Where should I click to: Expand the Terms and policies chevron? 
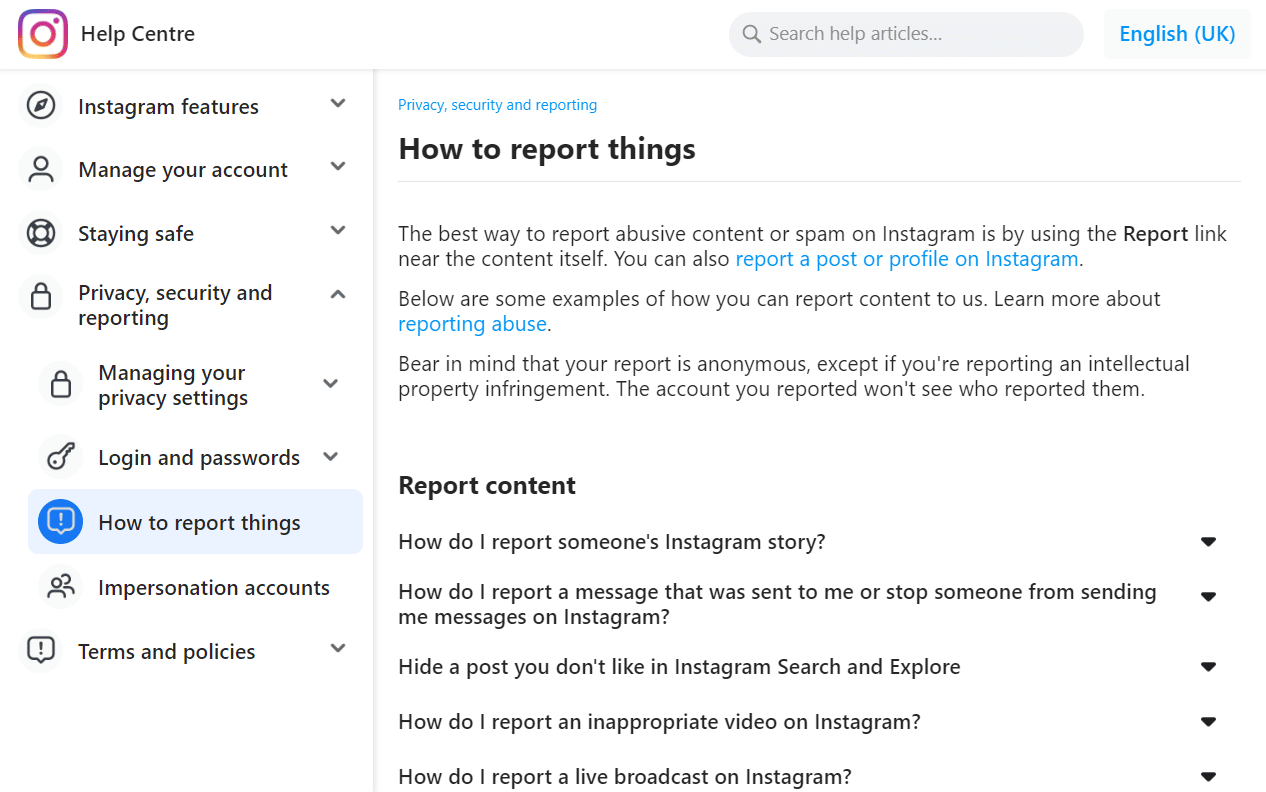(x=338, y=648)
